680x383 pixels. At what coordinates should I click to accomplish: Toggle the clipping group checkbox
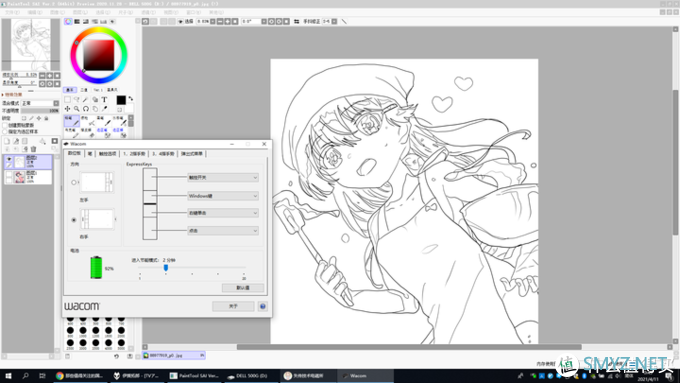5,125
